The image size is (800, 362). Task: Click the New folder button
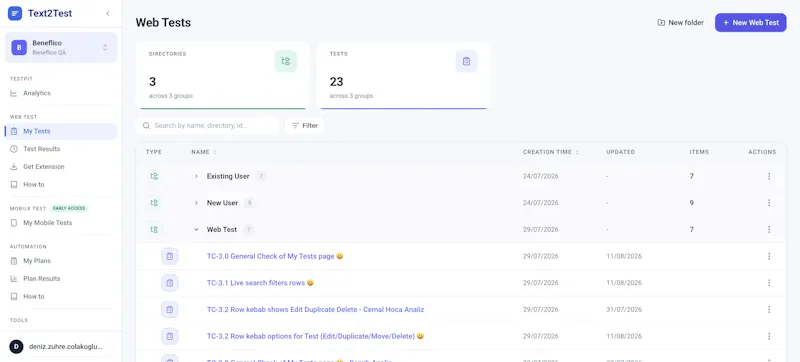681,22
